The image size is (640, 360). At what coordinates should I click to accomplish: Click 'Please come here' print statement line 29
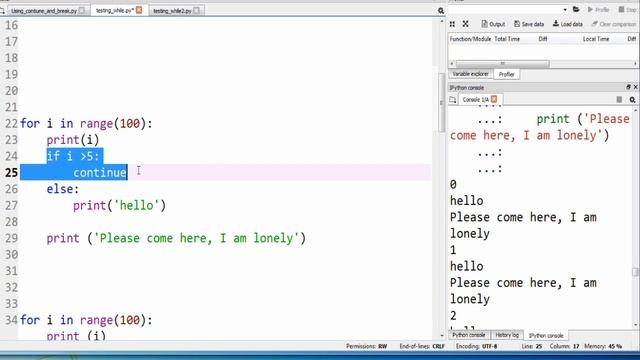point(176,238)
